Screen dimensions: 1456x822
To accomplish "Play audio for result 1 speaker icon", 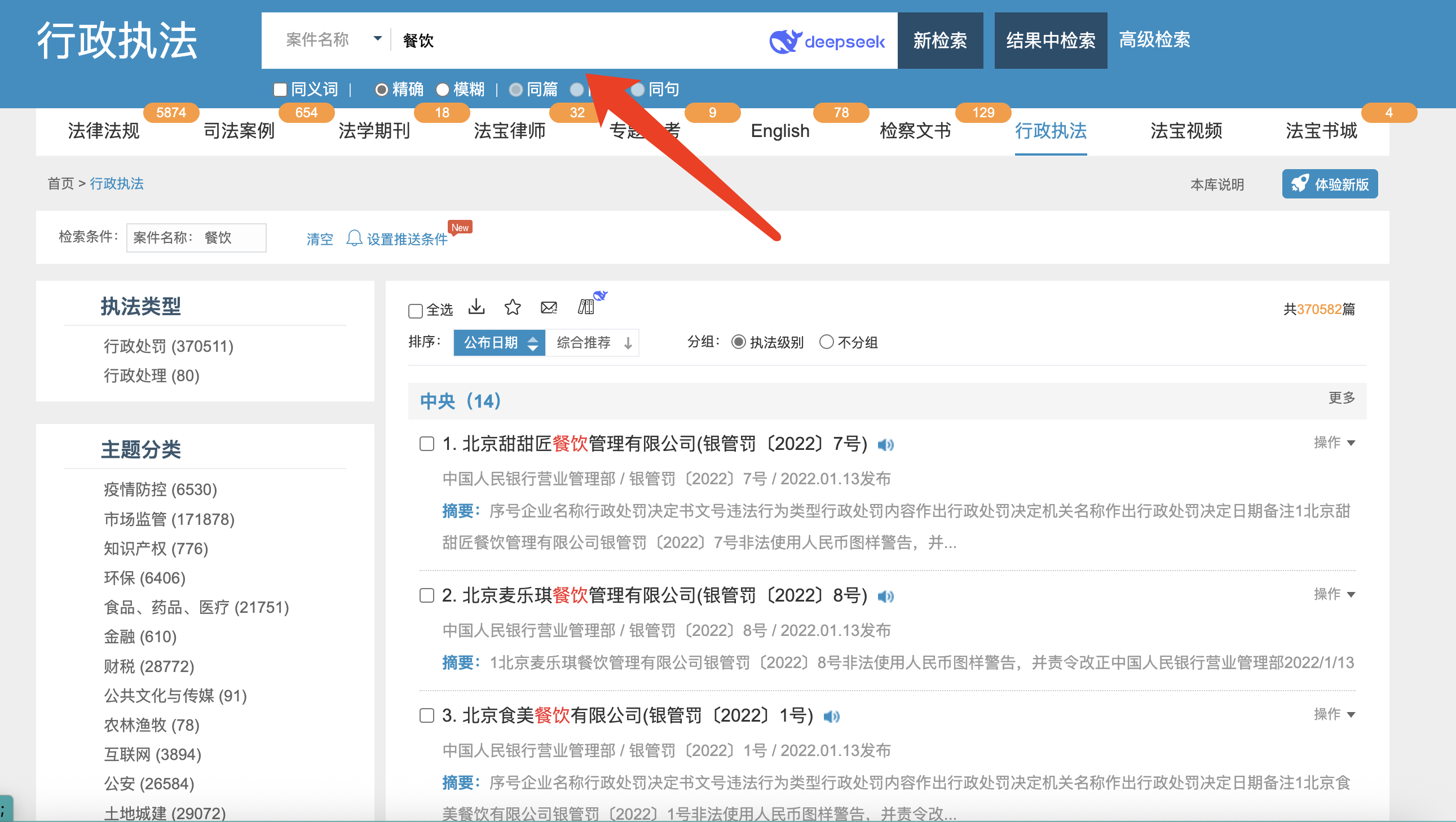I will 885,445.
